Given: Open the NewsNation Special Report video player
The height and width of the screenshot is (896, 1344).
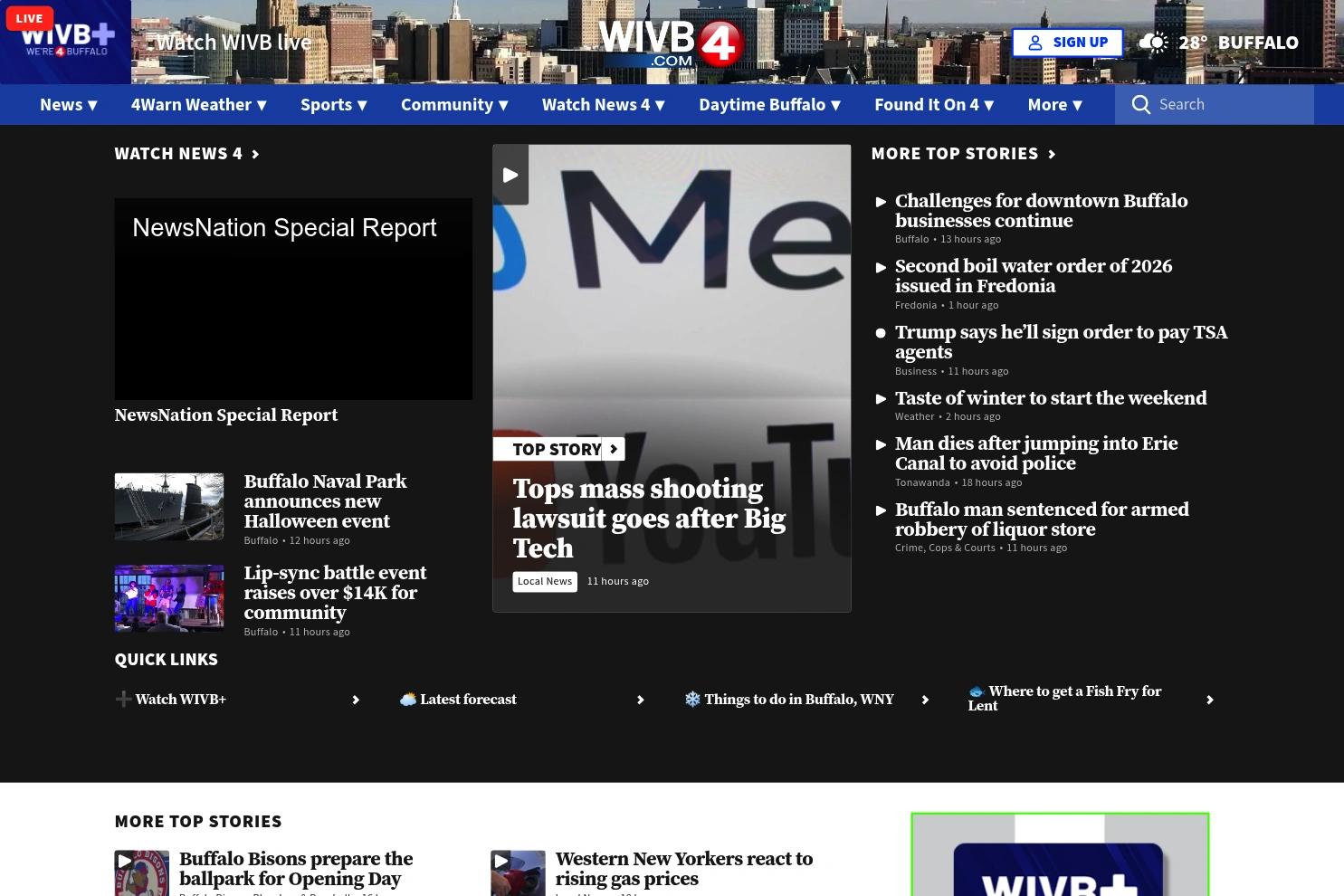Looking at the screenshot, I should point(293,300).
